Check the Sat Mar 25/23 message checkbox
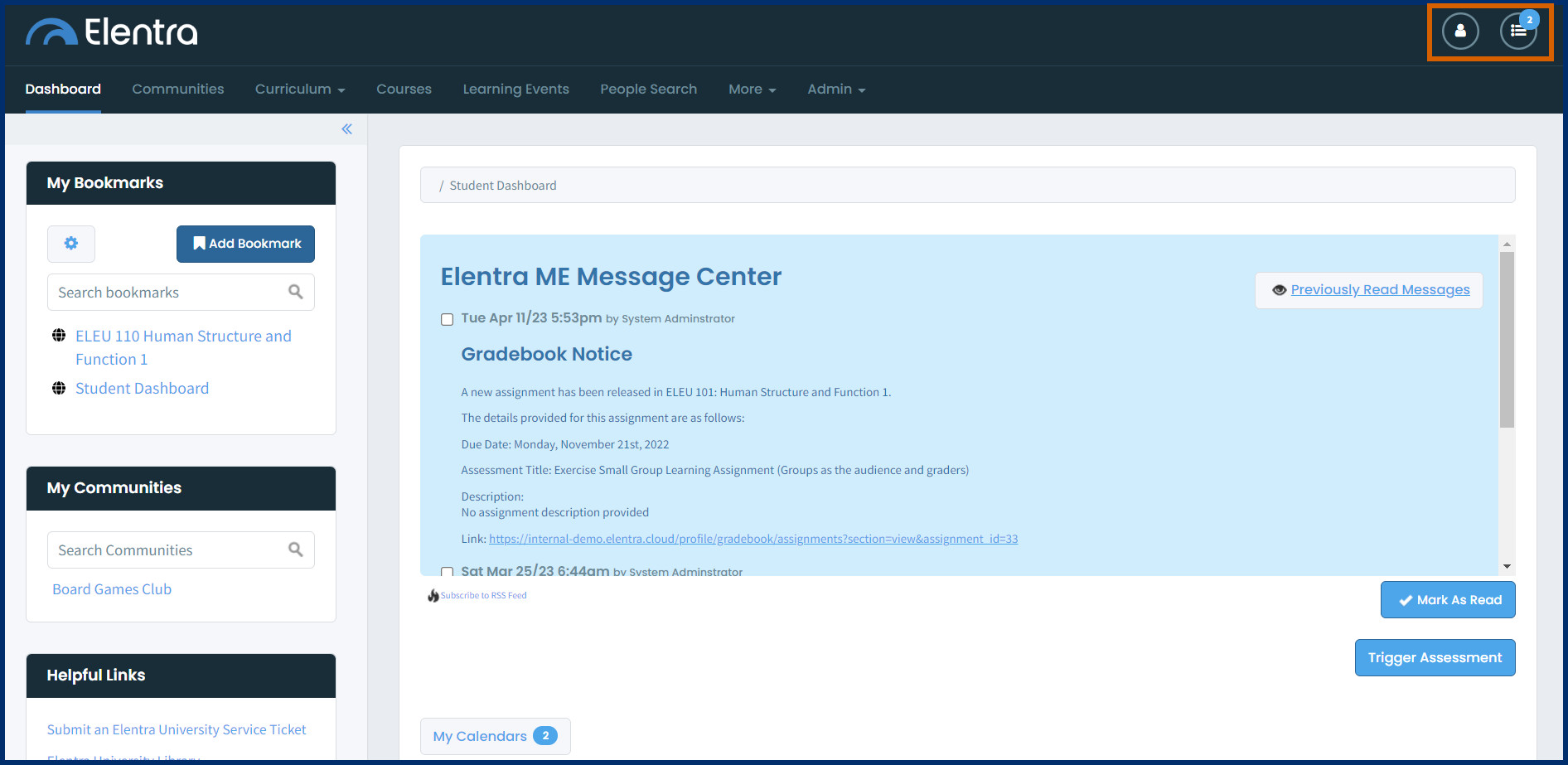The width and height of the screenshot is (1568, 765). [x=448, y=571]
